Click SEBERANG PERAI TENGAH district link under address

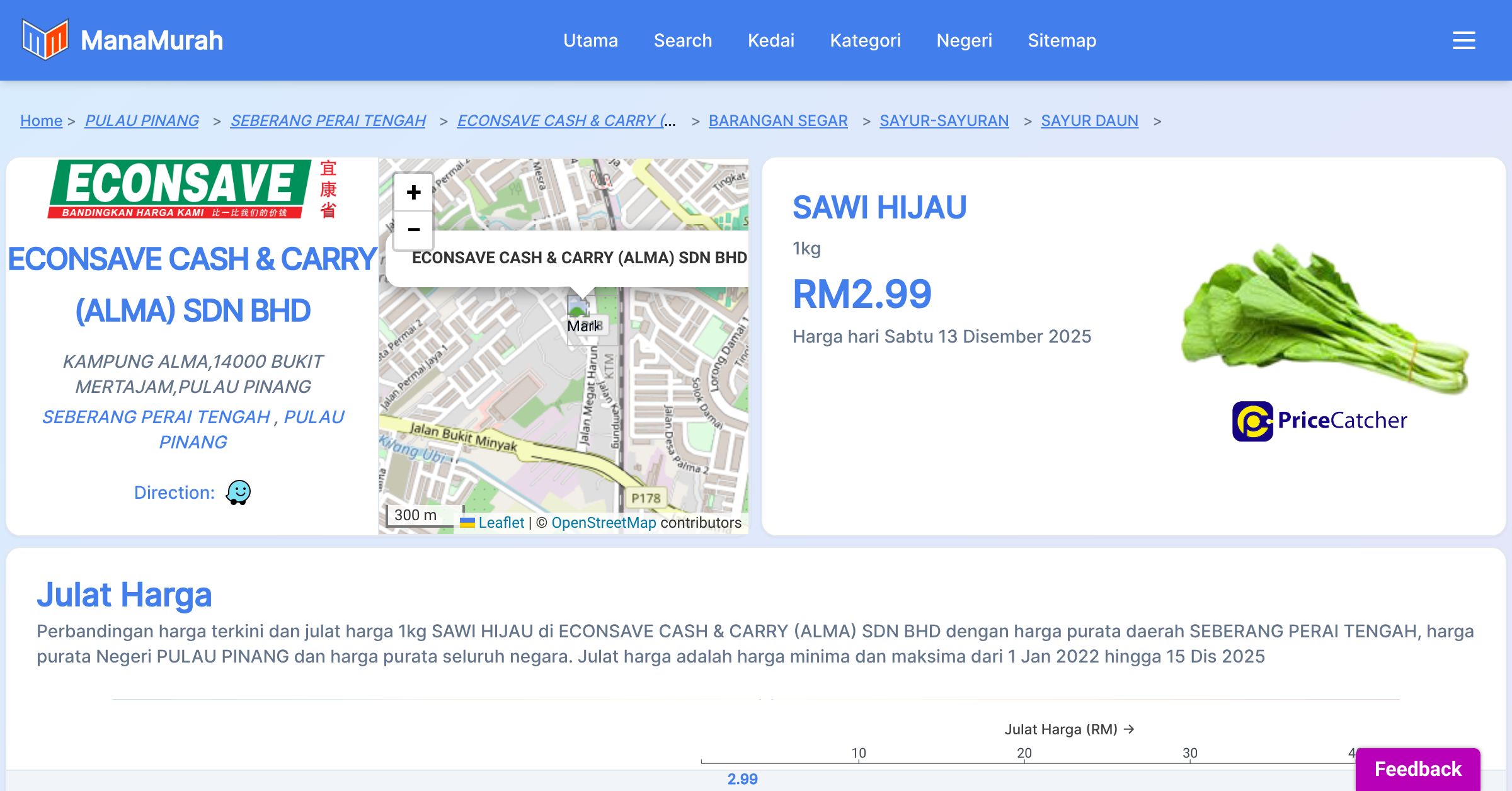tap(156, 417)
